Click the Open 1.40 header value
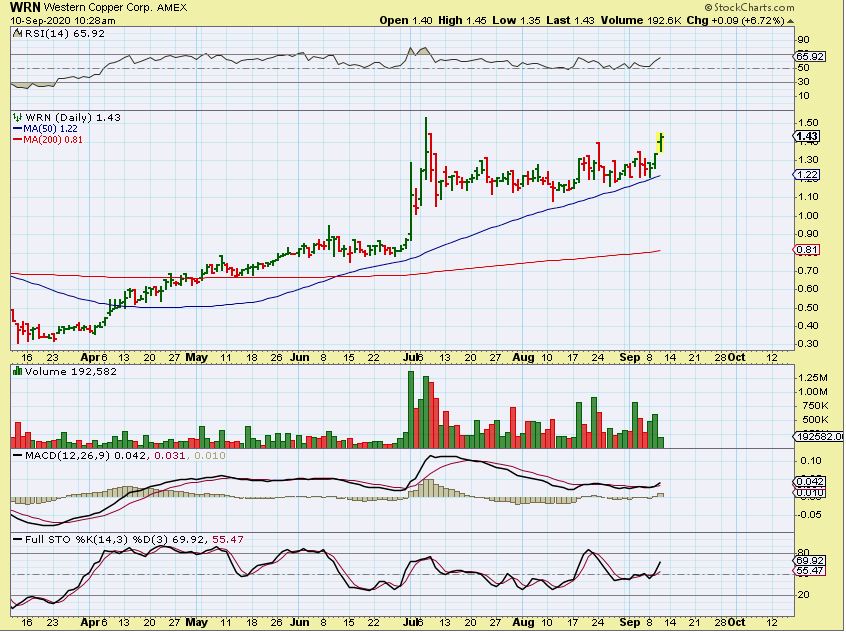Image resolution: width=846 pixels, height=632 pixels. (x=406, y=21)
